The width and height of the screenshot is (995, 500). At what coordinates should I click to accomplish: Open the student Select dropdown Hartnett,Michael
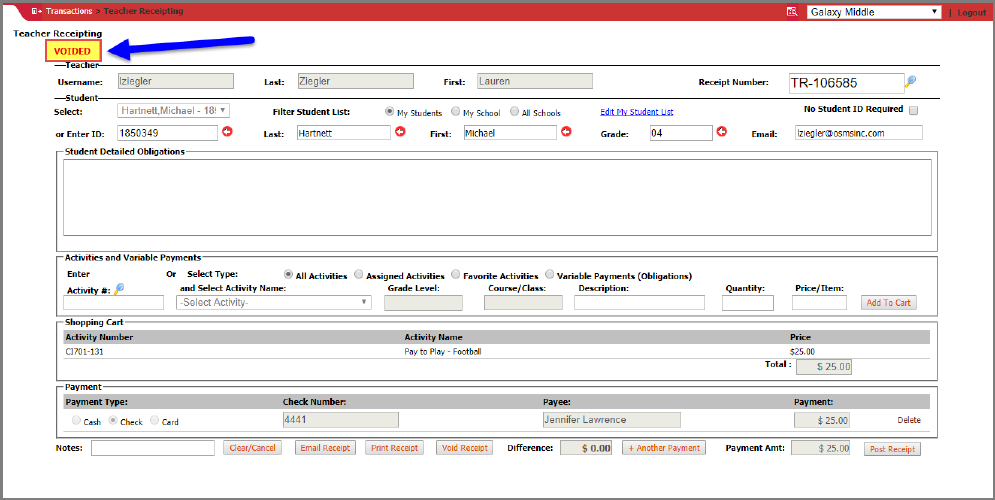[173, 110]
